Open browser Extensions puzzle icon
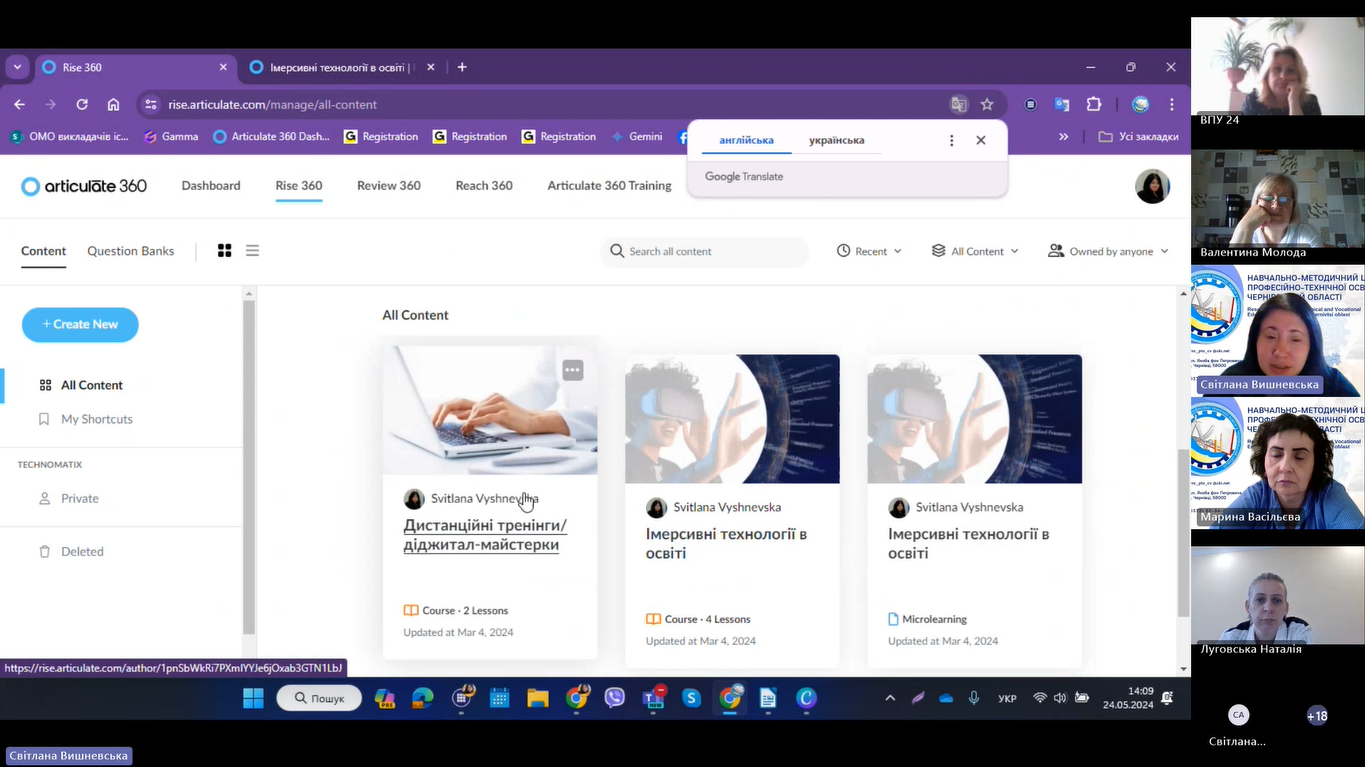Viewport: 1365px width, 767px height. (1093, 105)
